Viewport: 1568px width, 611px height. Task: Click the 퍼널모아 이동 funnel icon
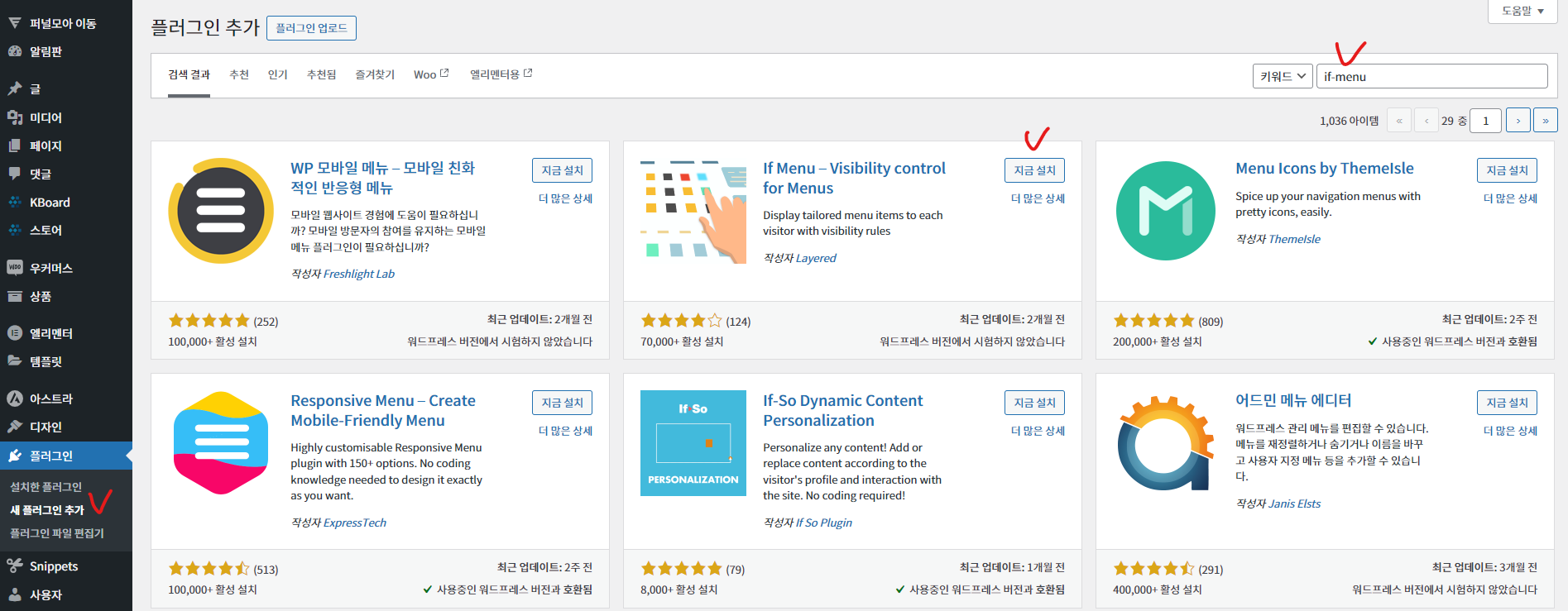15,23
